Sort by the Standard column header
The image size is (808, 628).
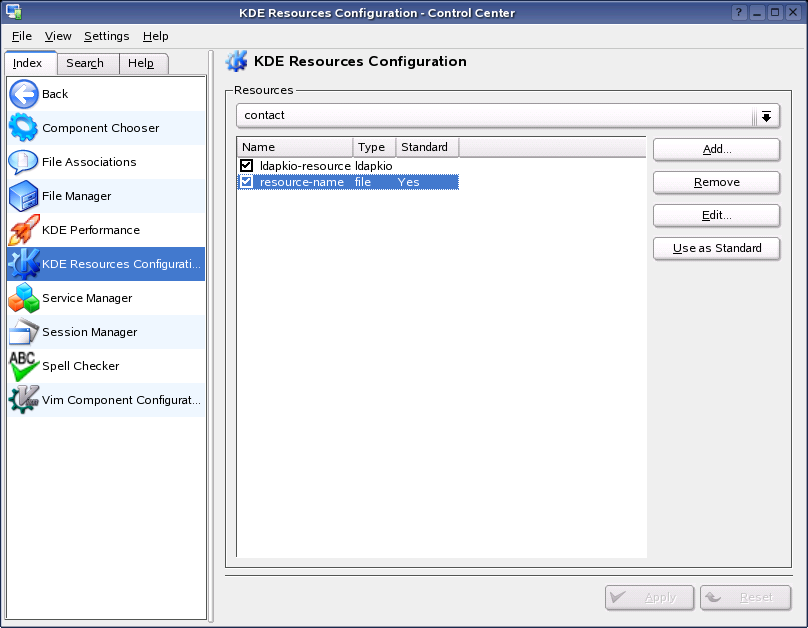point(427,147)
